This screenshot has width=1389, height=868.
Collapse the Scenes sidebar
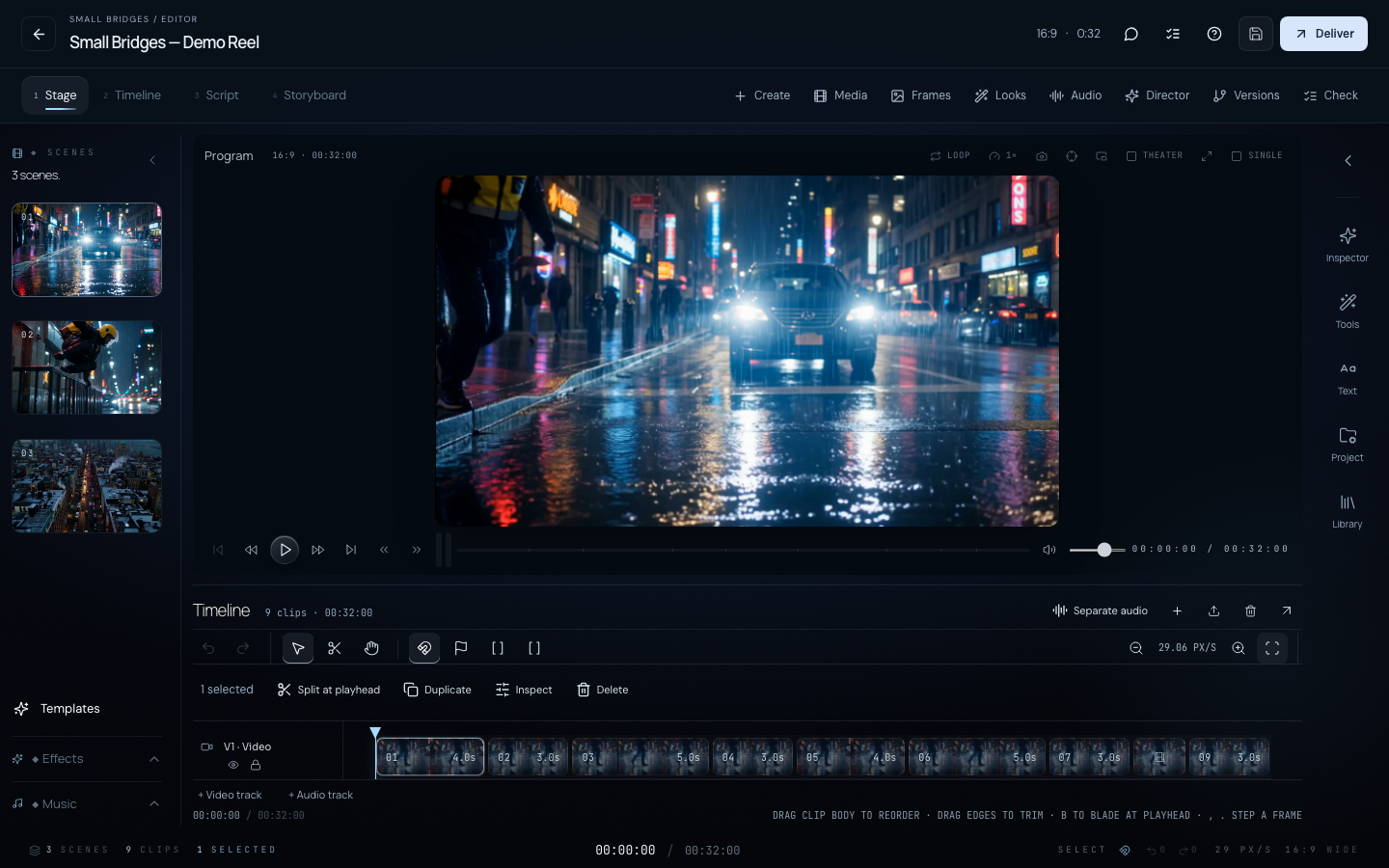click(152, 160)
